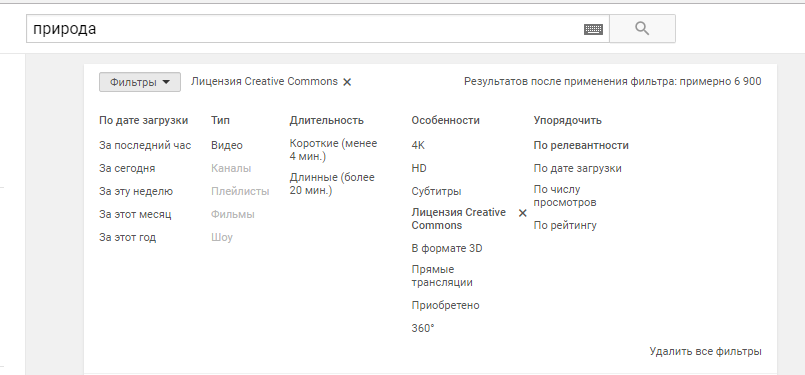Screen dimensions: 805x375
Task: Enable the Приобретено filter
Action: click(445, 306)
